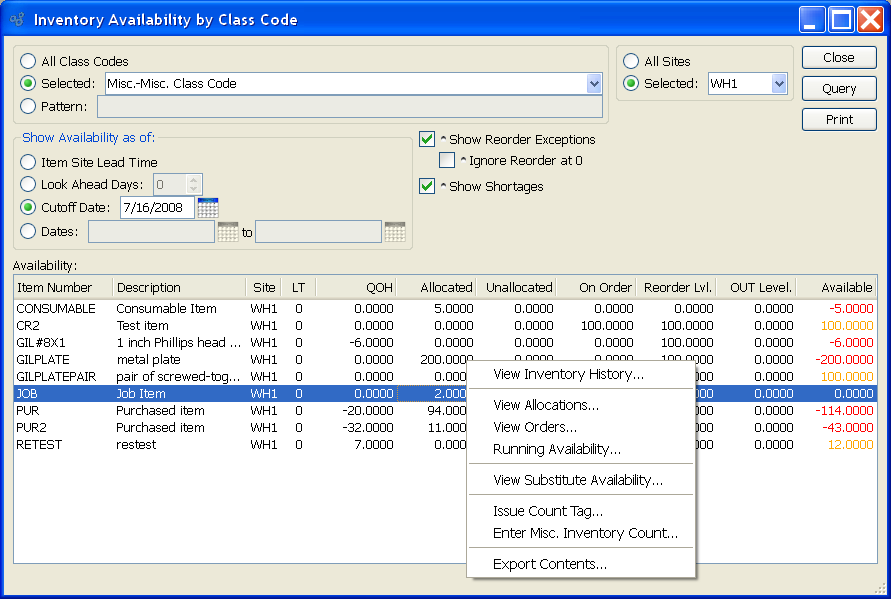Toggle the Ignore Reorder at 0 checkbox

coord(447,160)
